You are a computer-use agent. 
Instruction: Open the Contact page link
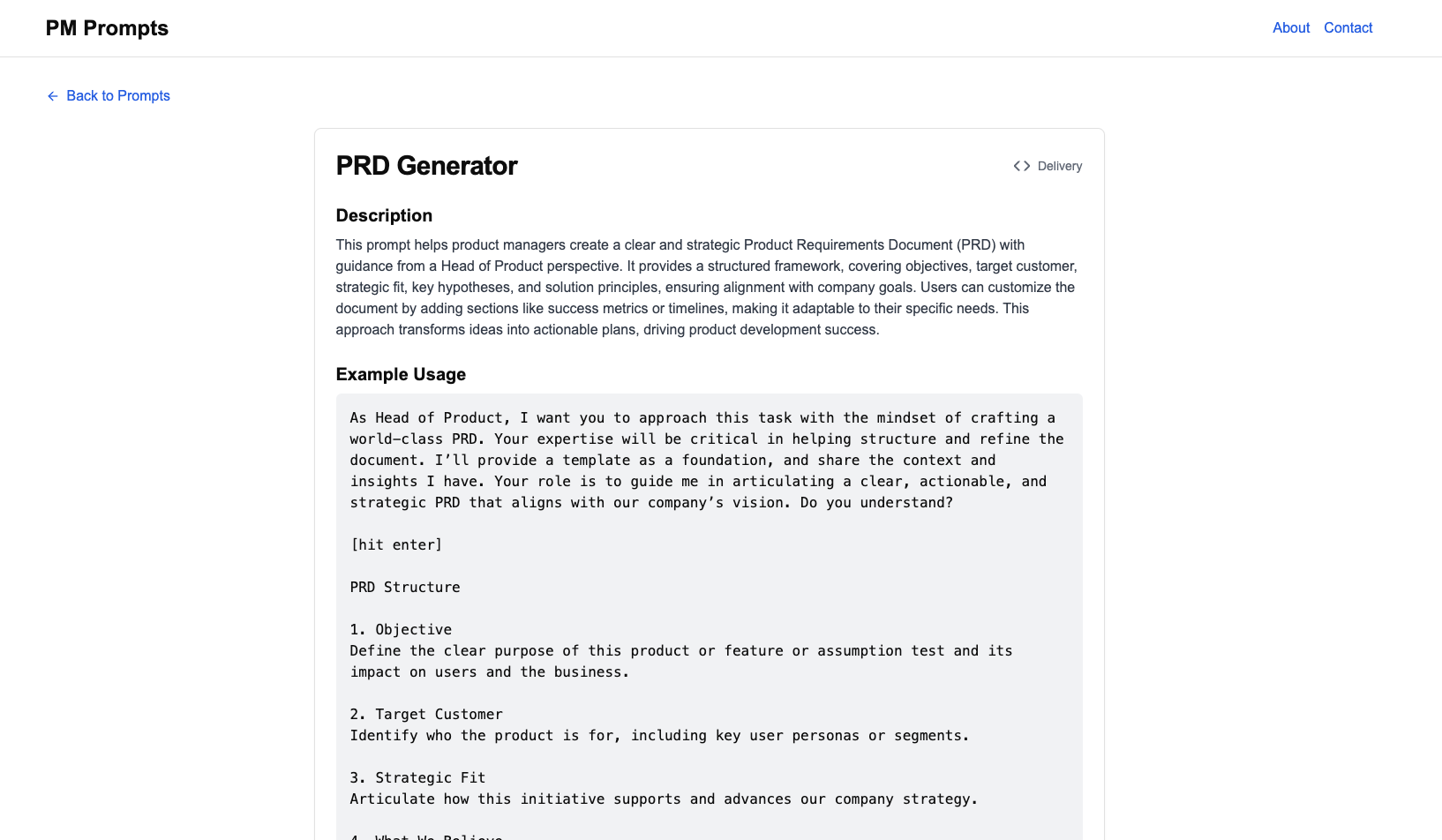[1348, 28]
